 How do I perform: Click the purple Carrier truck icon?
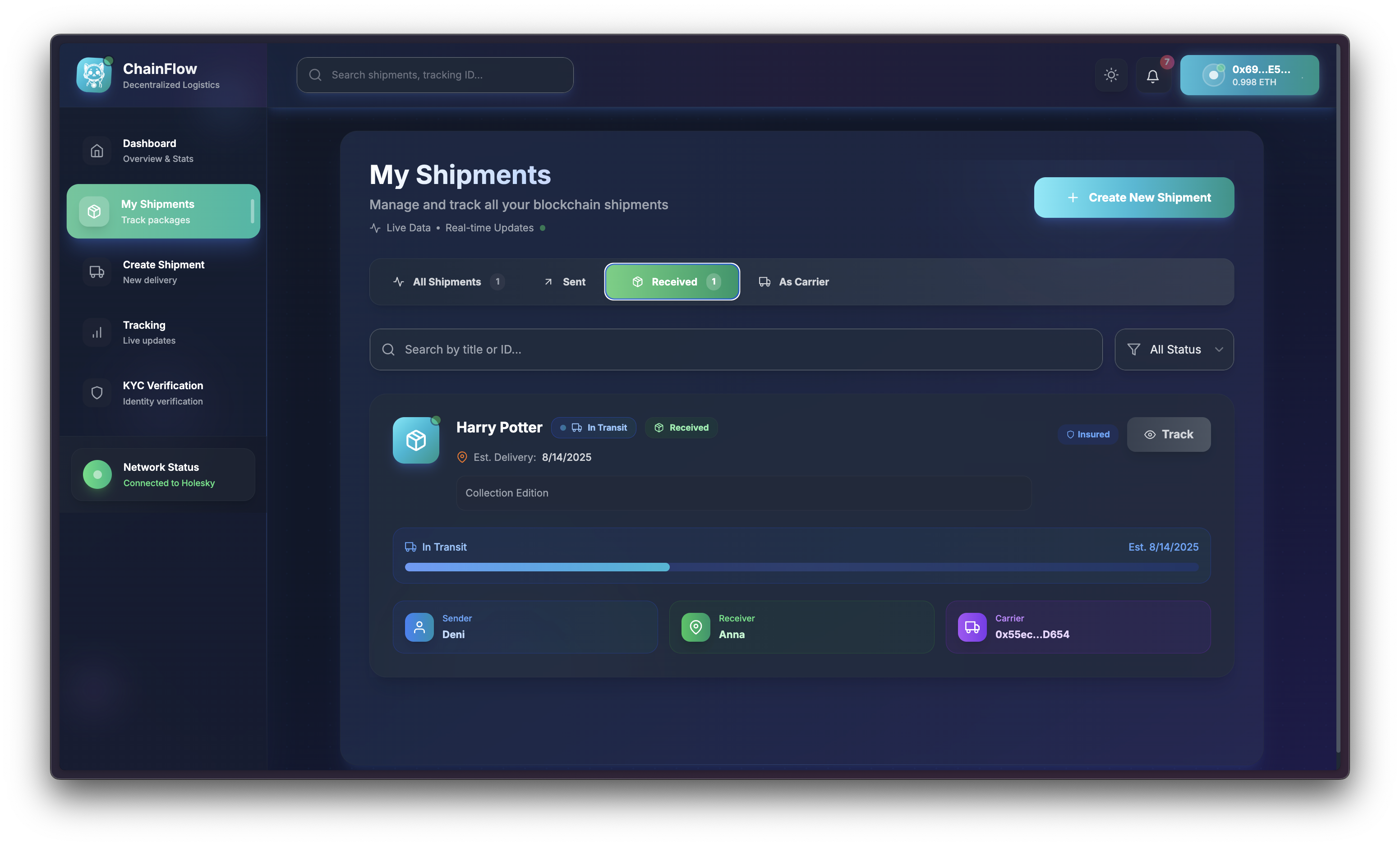(972, 627)
